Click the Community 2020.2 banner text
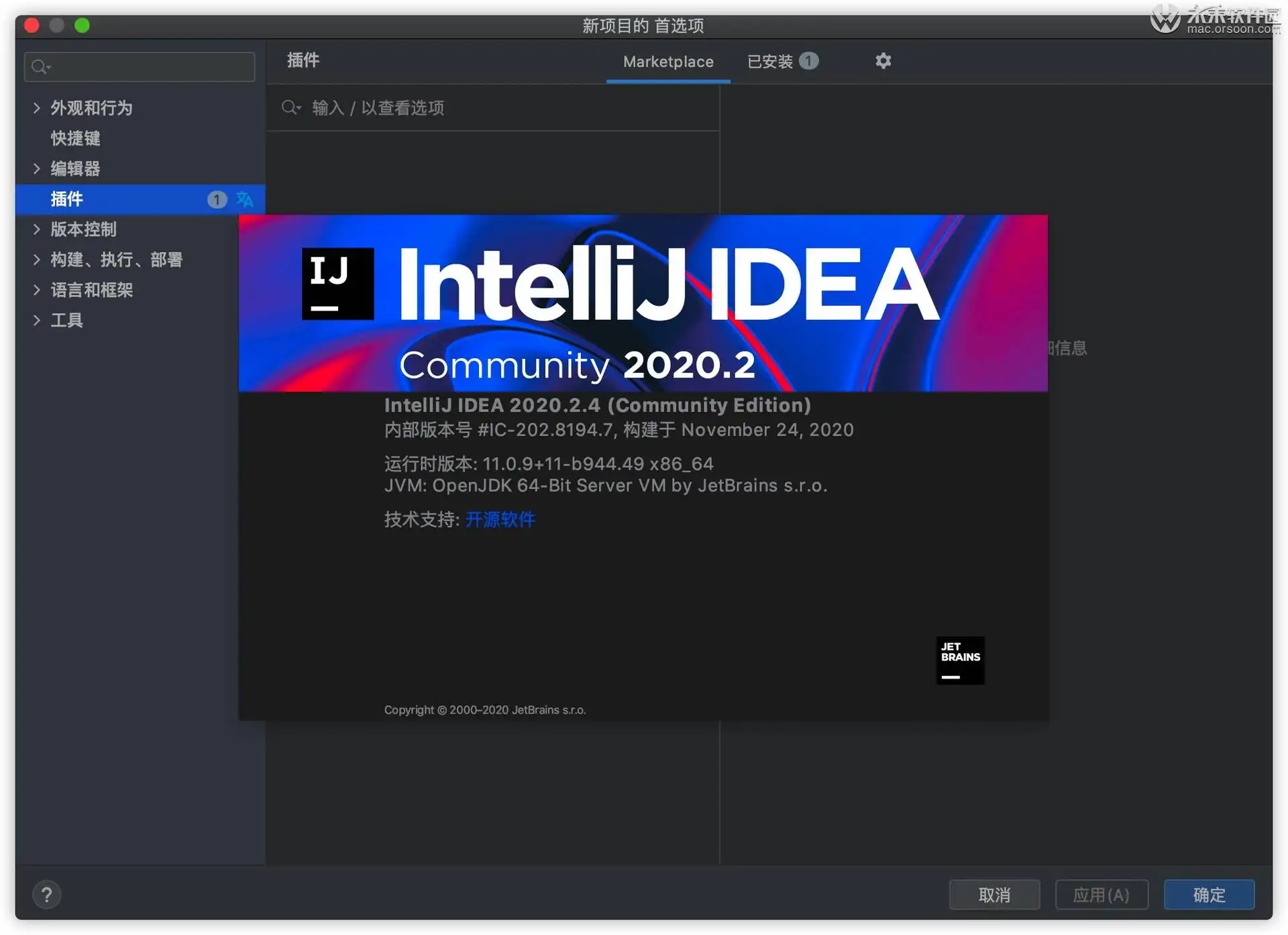Screen dimensions: 1288x935 [x=577, y=366]
